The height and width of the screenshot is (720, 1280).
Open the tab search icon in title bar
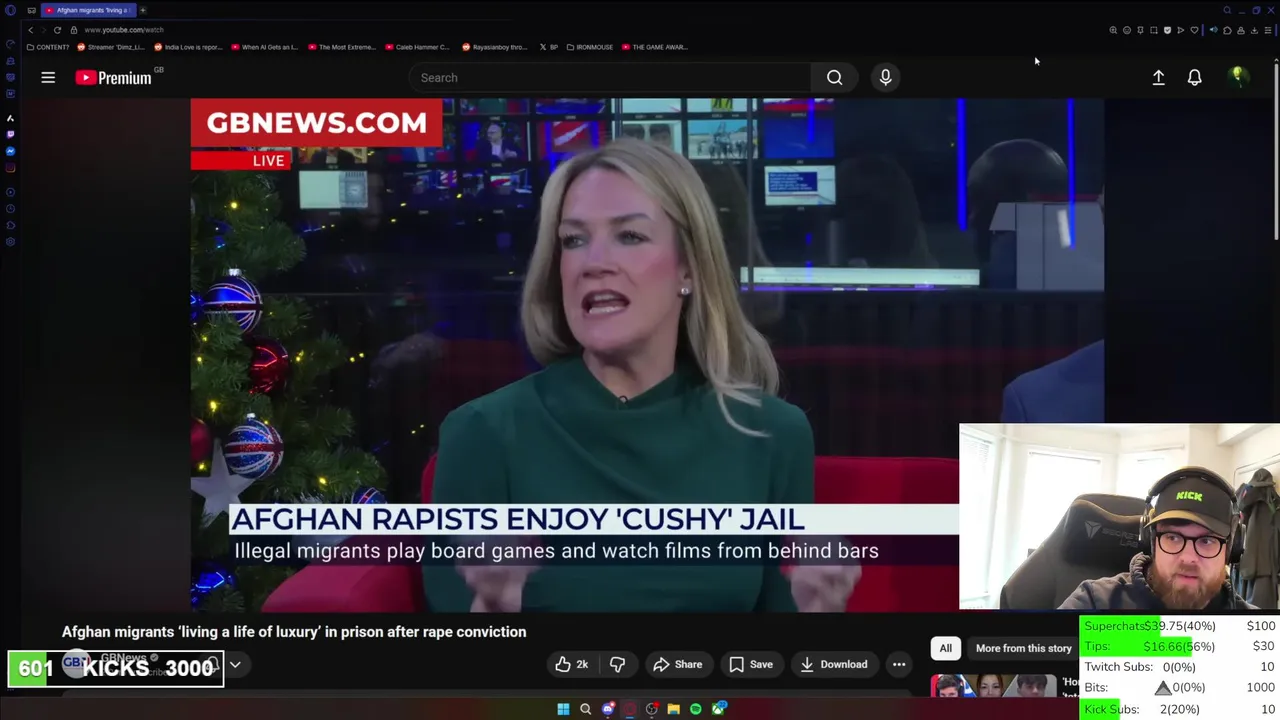[1227, 10]
